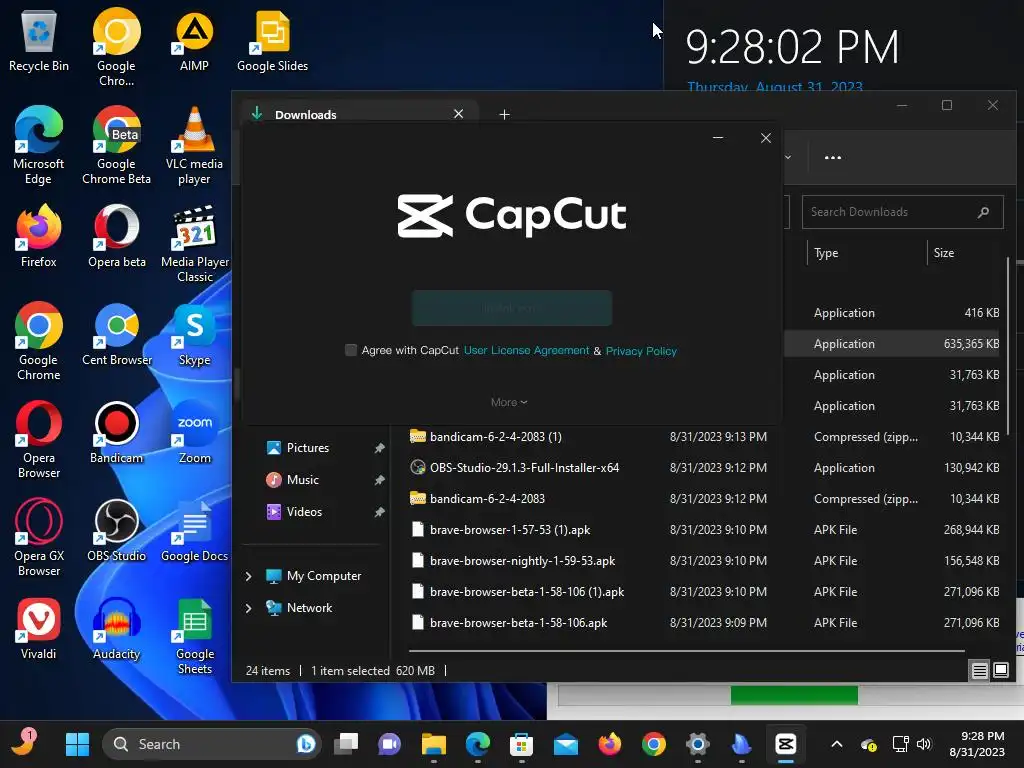Launch Opera Browser desktop icon

[x=39, y=439]
